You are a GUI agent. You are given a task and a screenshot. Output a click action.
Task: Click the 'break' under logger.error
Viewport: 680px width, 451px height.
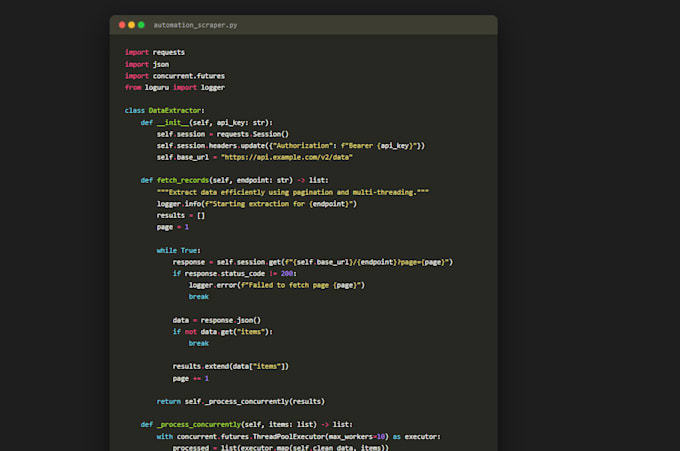pyautogui.click(x=199, y=297)
